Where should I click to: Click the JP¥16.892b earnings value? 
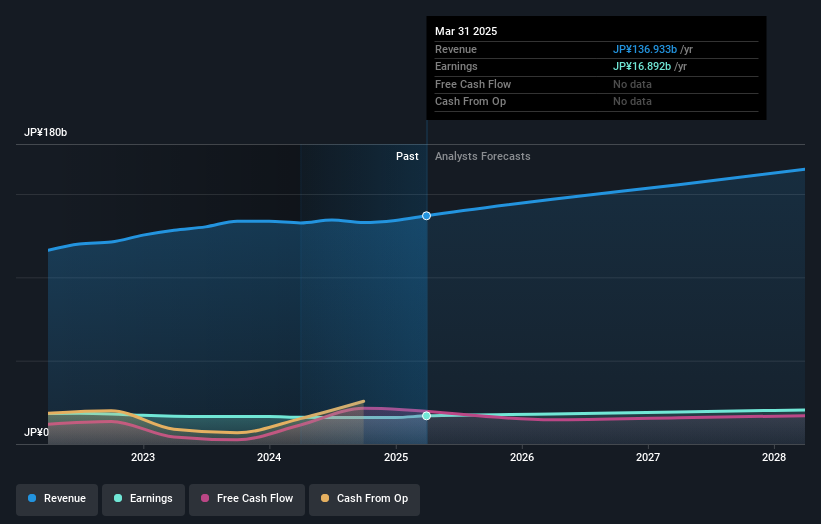tap(642, 66)
